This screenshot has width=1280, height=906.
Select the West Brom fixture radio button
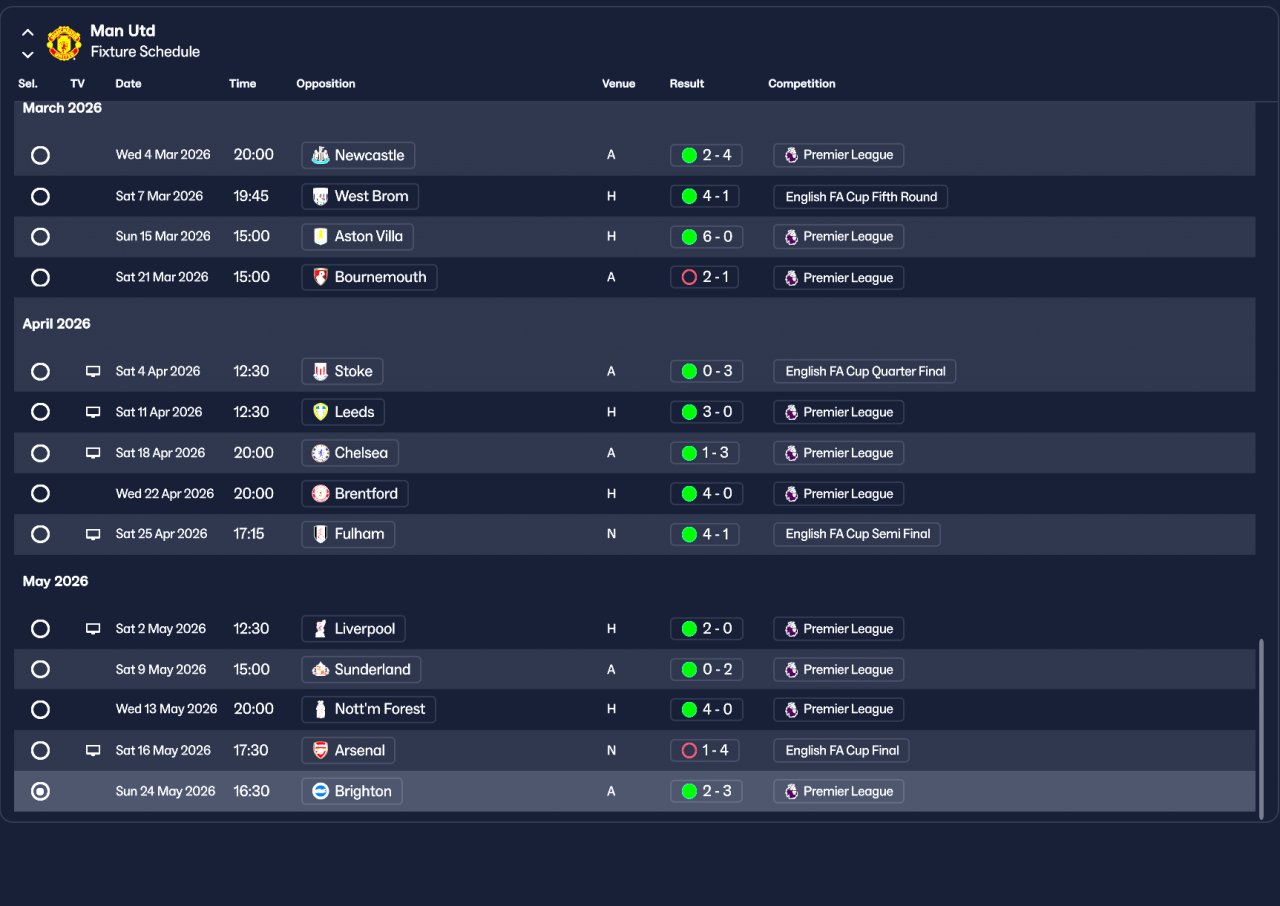coord(40,196)
